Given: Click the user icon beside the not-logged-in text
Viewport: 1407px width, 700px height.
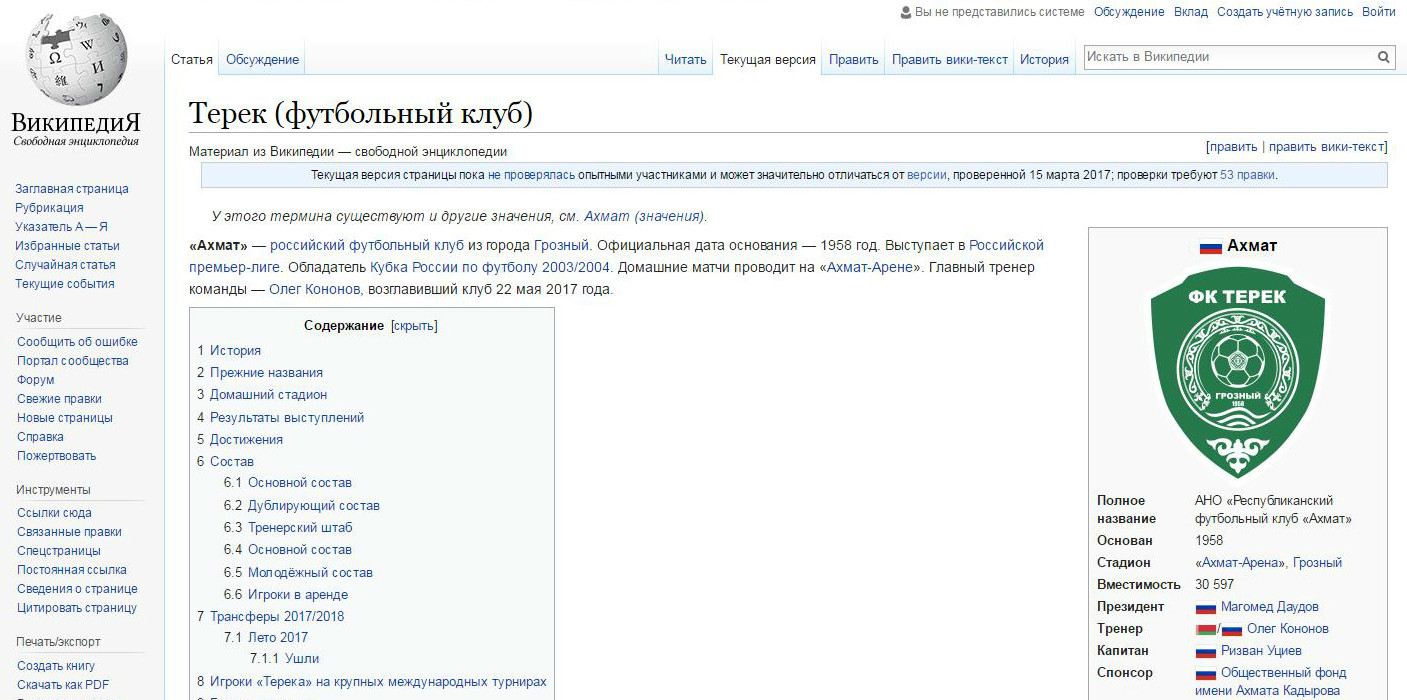Looking at the screenshot, I should coord(906,12).
